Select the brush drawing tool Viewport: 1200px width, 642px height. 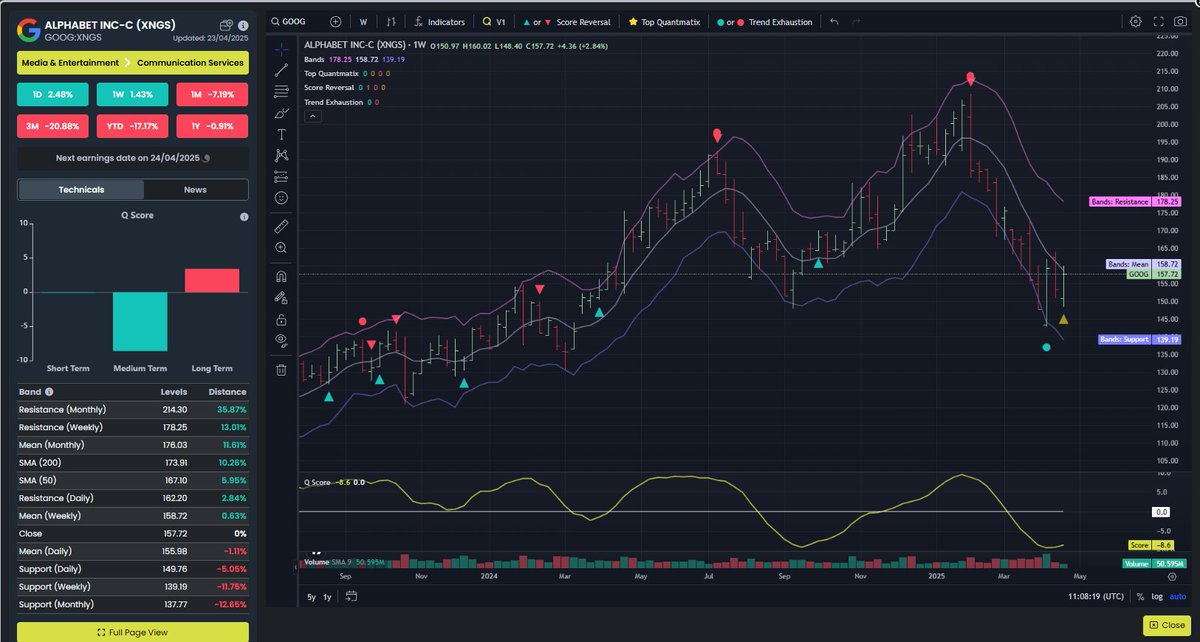coord(281,113)
